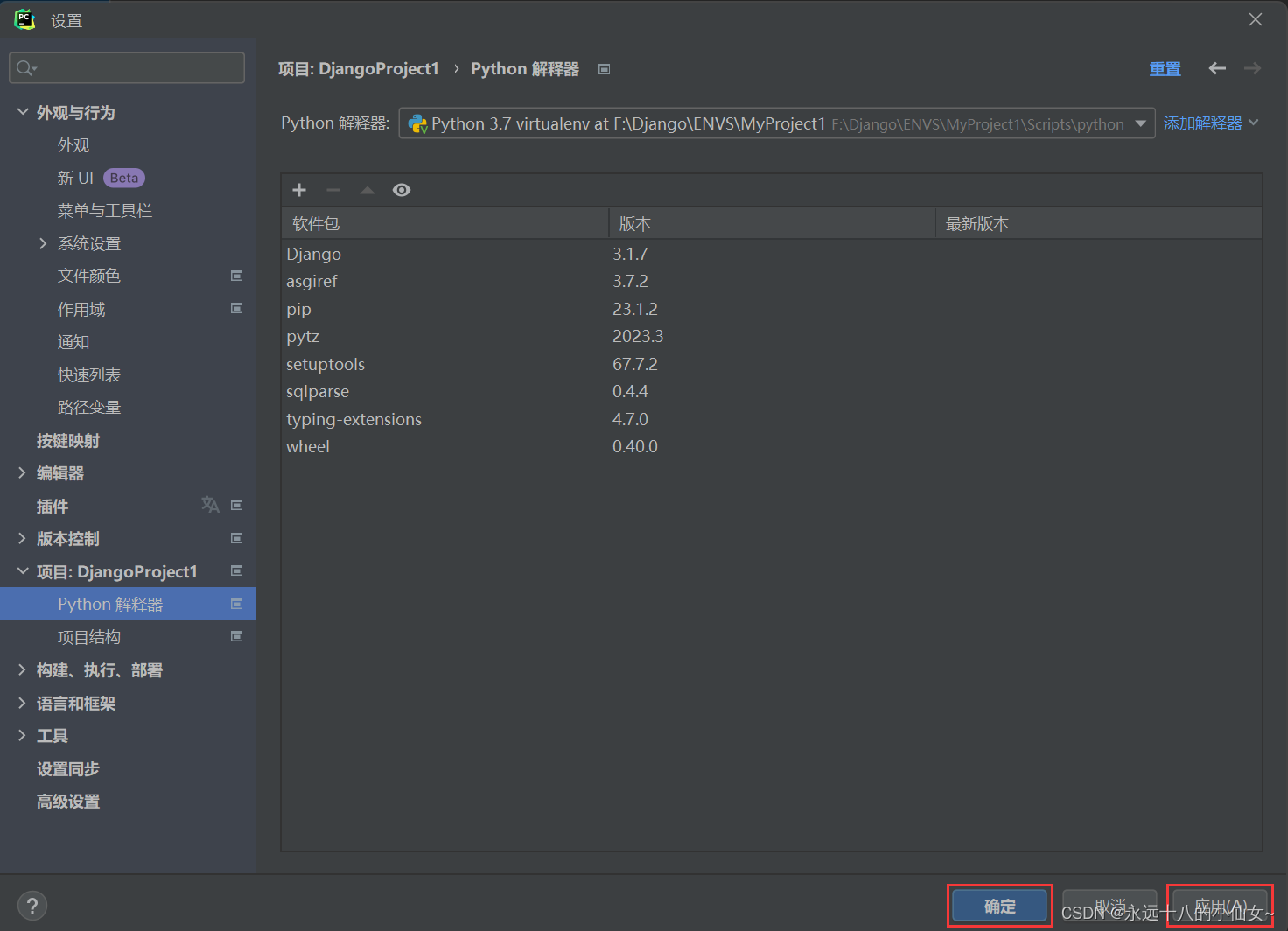1288x931 pixels.
Task: Click version 0.40.0 cell
Action: point(635,446)
